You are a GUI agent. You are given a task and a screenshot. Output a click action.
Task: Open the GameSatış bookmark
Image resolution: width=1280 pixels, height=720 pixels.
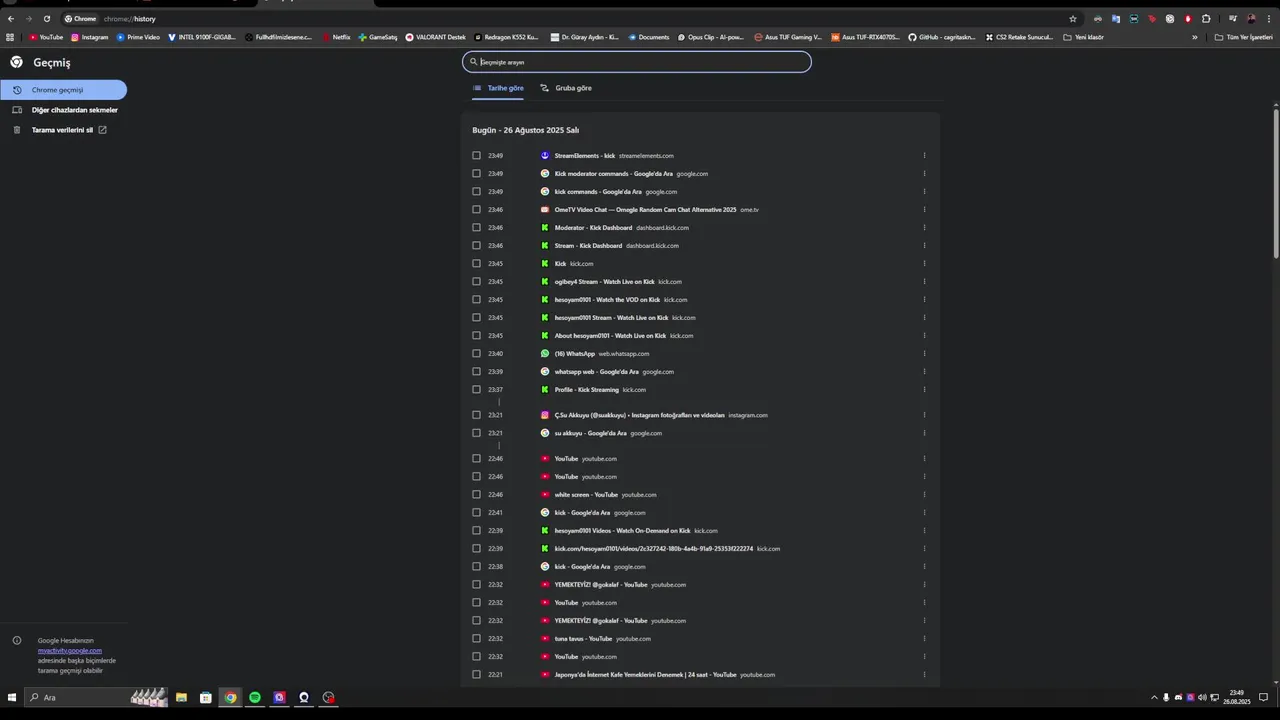[x=378, y=37]
